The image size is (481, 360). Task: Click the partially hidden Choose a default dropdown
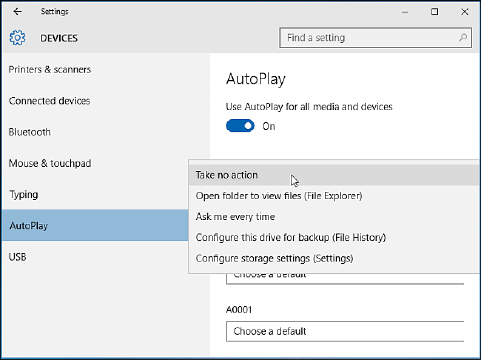(345, 279)
